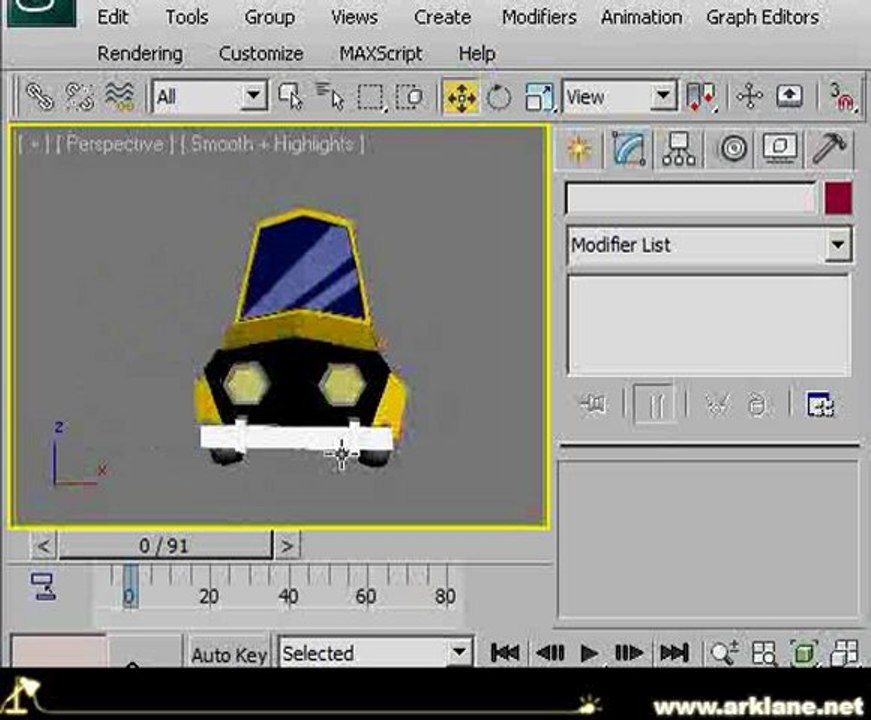Click Select and Manipulate icon

point(749,97)
